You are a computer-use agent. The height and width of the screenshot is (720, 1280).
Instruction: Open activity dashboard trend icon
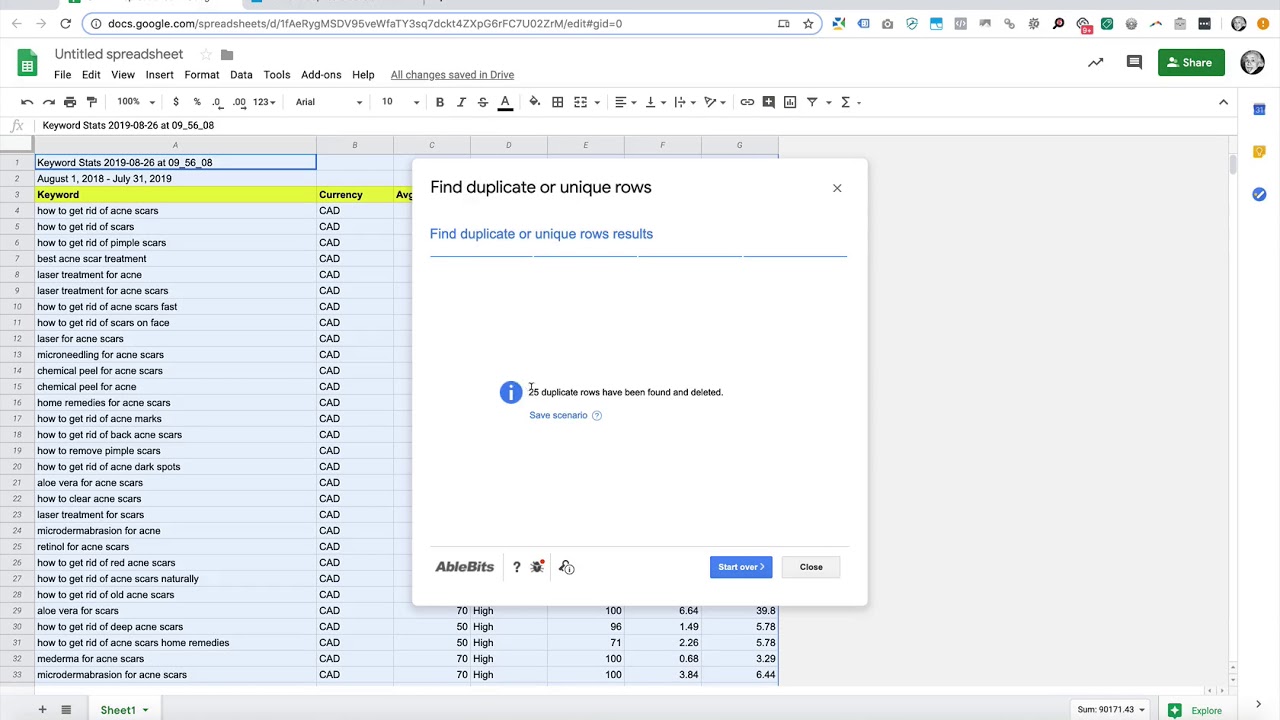pos(1095,62)
